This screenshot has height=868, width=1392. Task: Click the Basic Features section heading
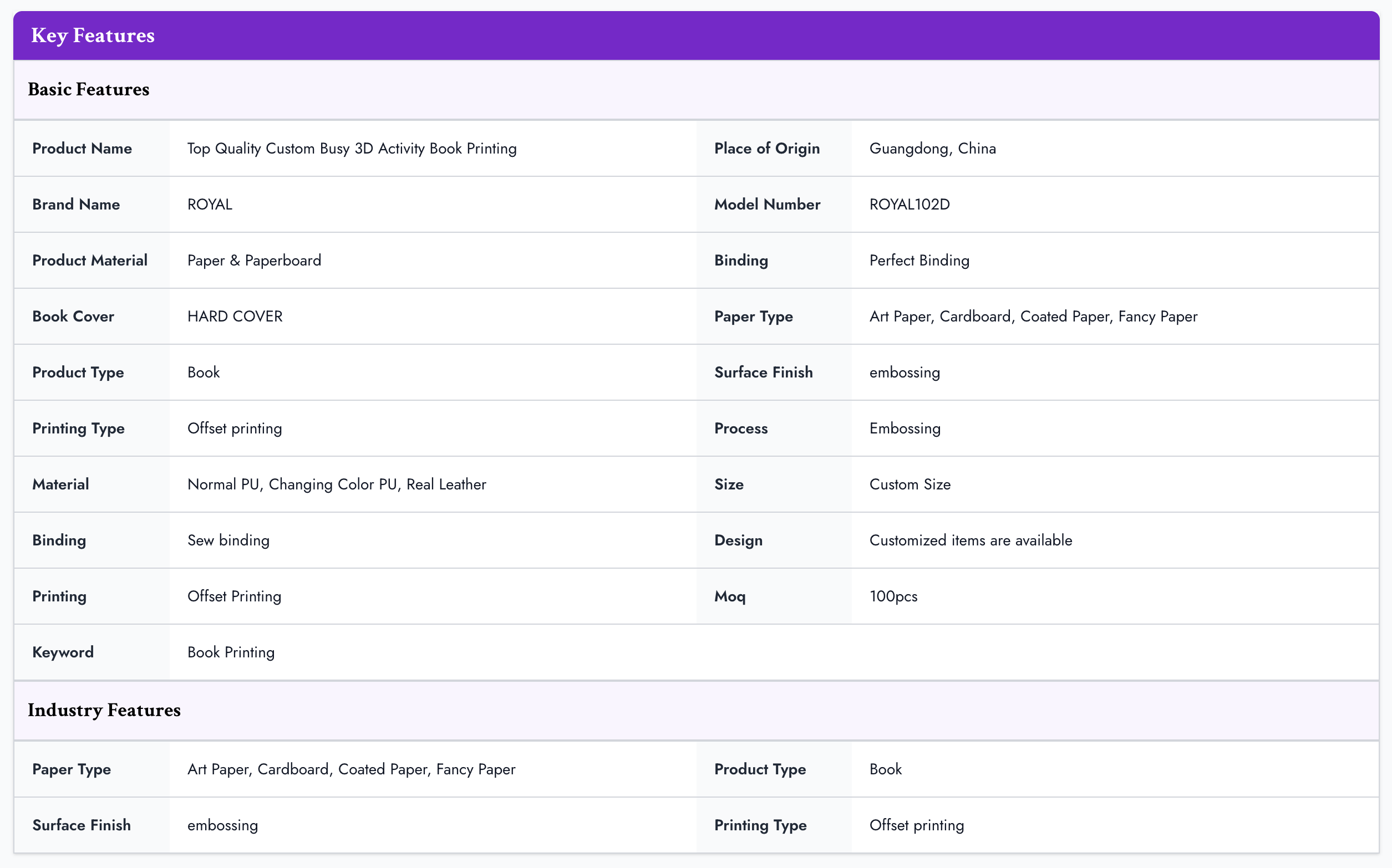pos(88,90)
